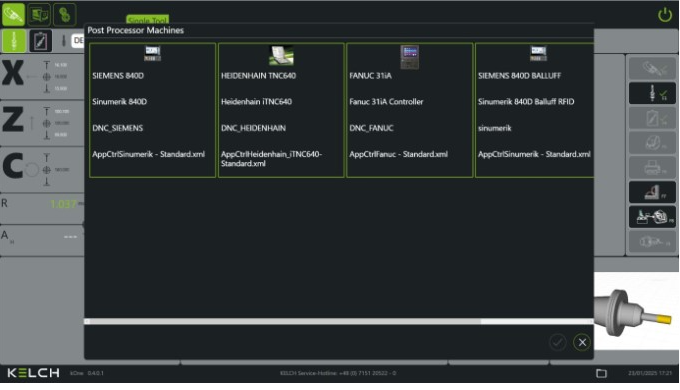This screenshot has width=680, height=390.
Task: Open the clipboard measuring protocol icon
Action: pyautogui.click(x=40, y=41)
